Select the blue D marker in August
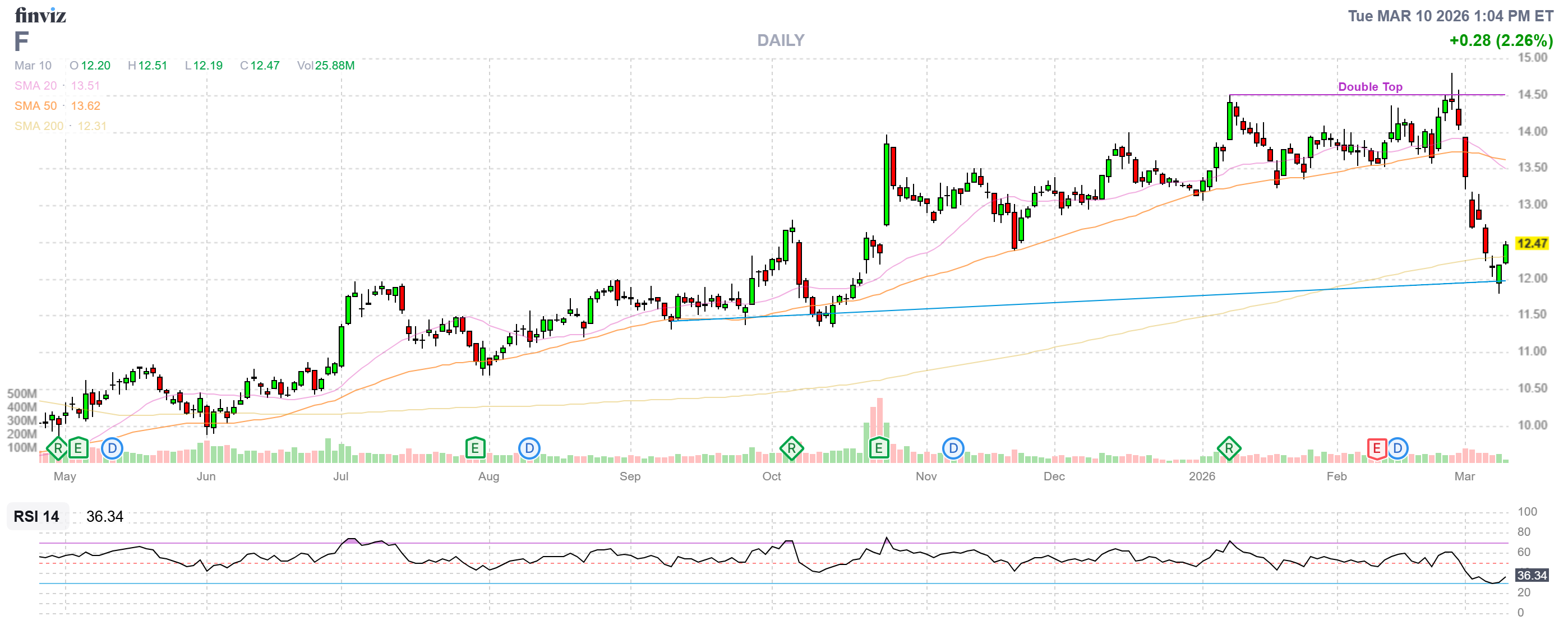 point(529,449)
